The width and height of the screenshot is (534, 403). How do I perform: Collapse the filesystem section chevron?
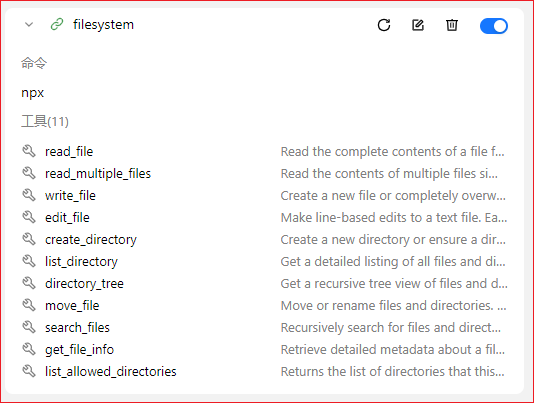pyautogui.click(x=29, y=25)
